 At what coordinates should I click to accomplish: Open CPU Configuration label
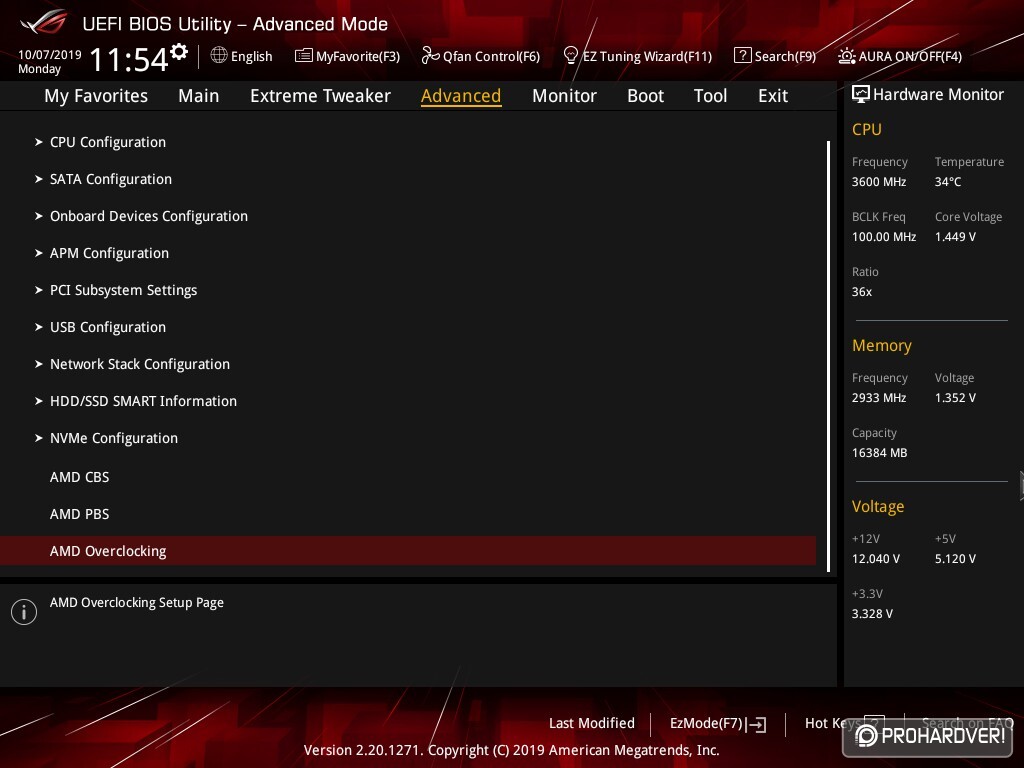pyautogui.click(x=108, y=142)
